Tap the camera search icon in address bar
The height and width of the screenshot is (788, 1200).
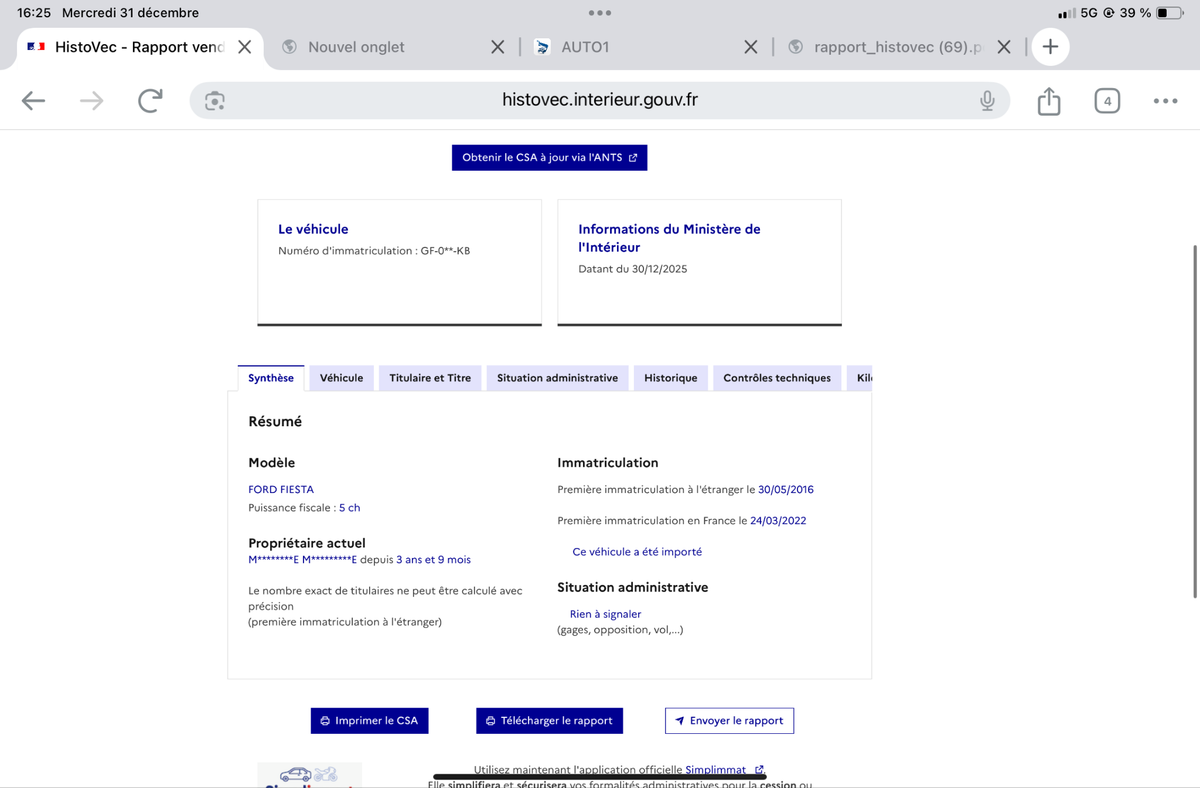coord(214,101)
